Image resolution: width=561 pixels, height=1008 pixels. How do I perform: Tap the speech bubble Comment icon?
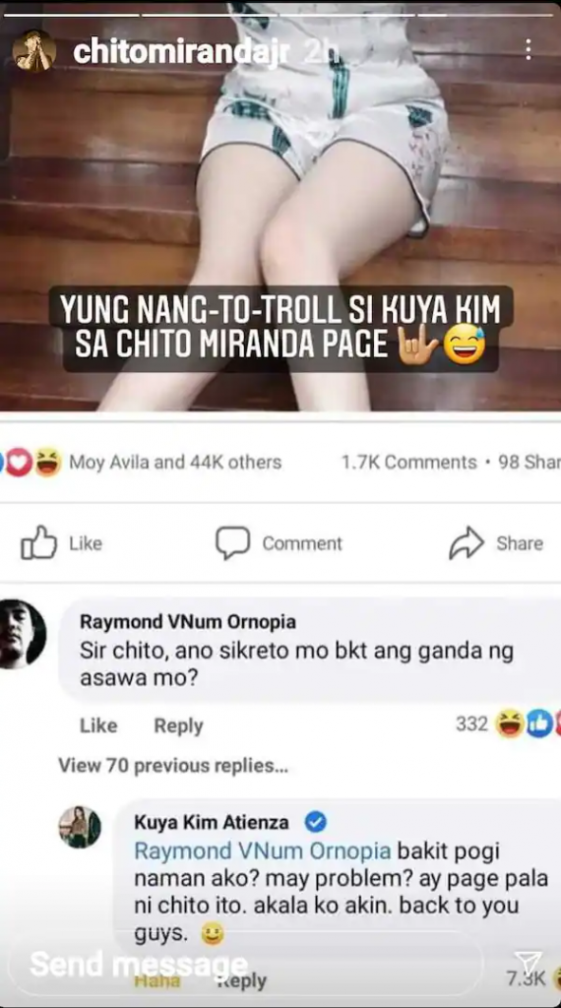coord(232,543)
